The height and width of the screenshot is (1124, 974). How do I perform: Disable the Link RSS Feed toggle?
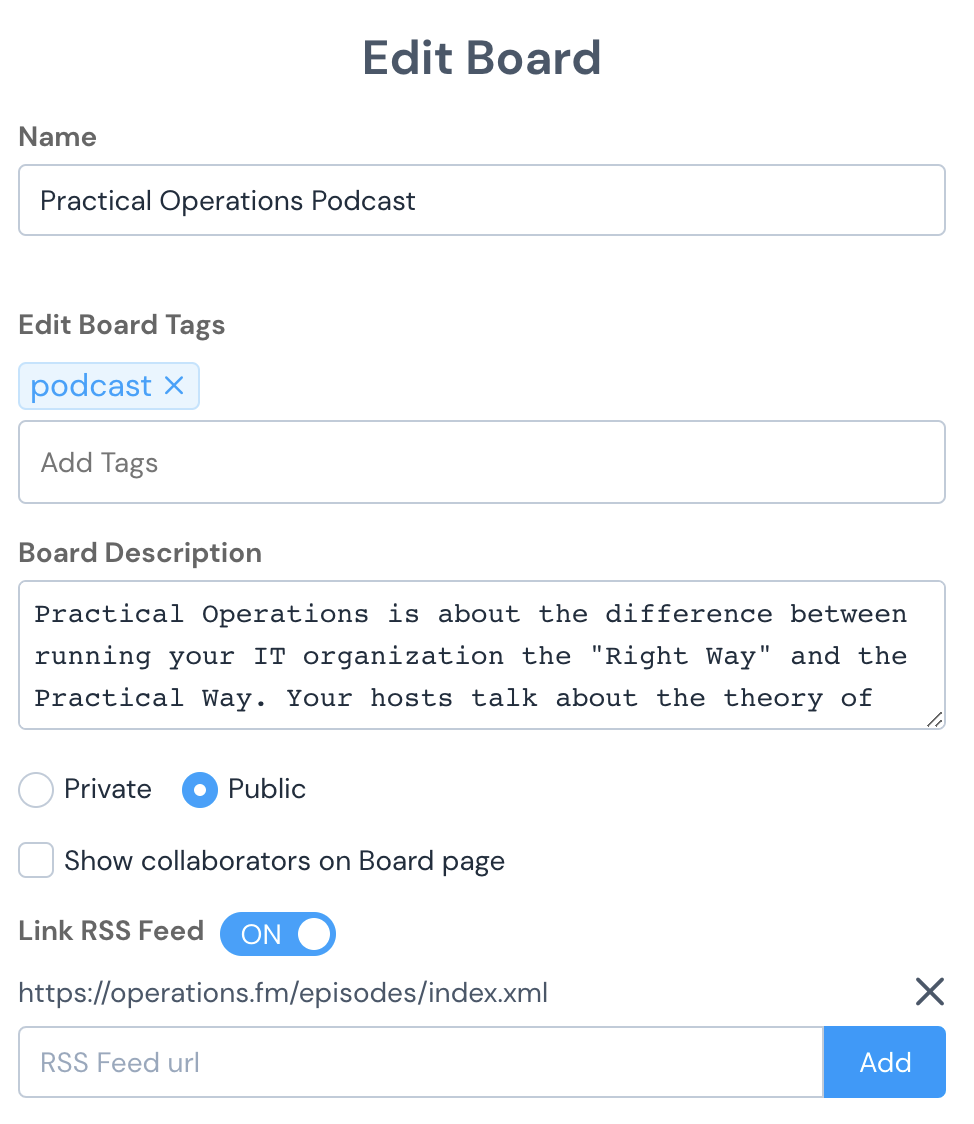tap(278, 933)
